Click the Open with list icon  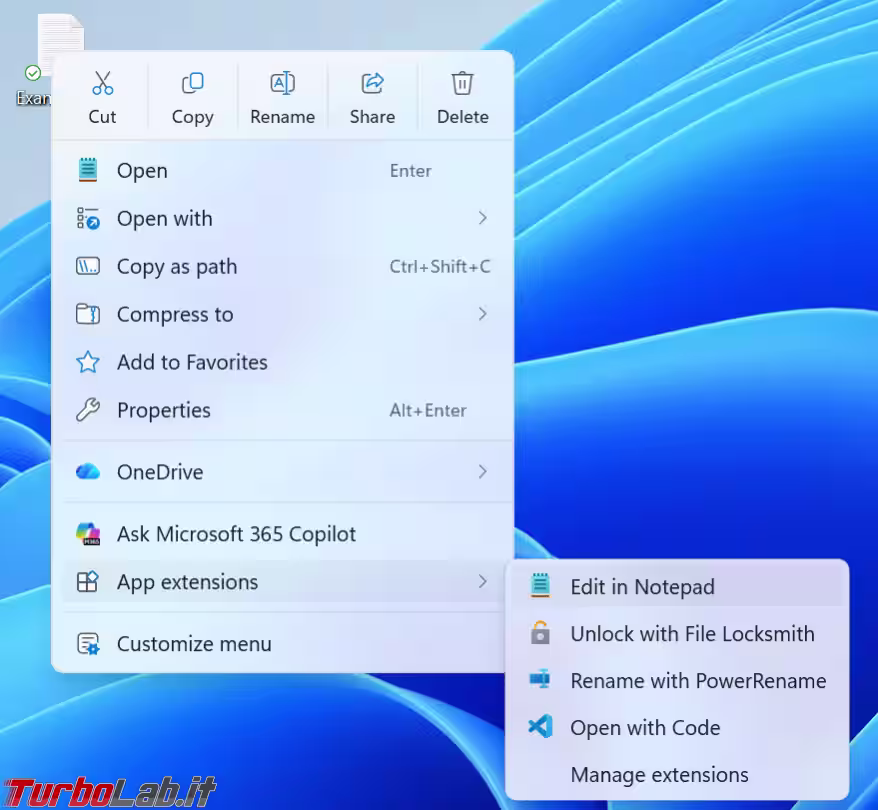coord(88,218)
